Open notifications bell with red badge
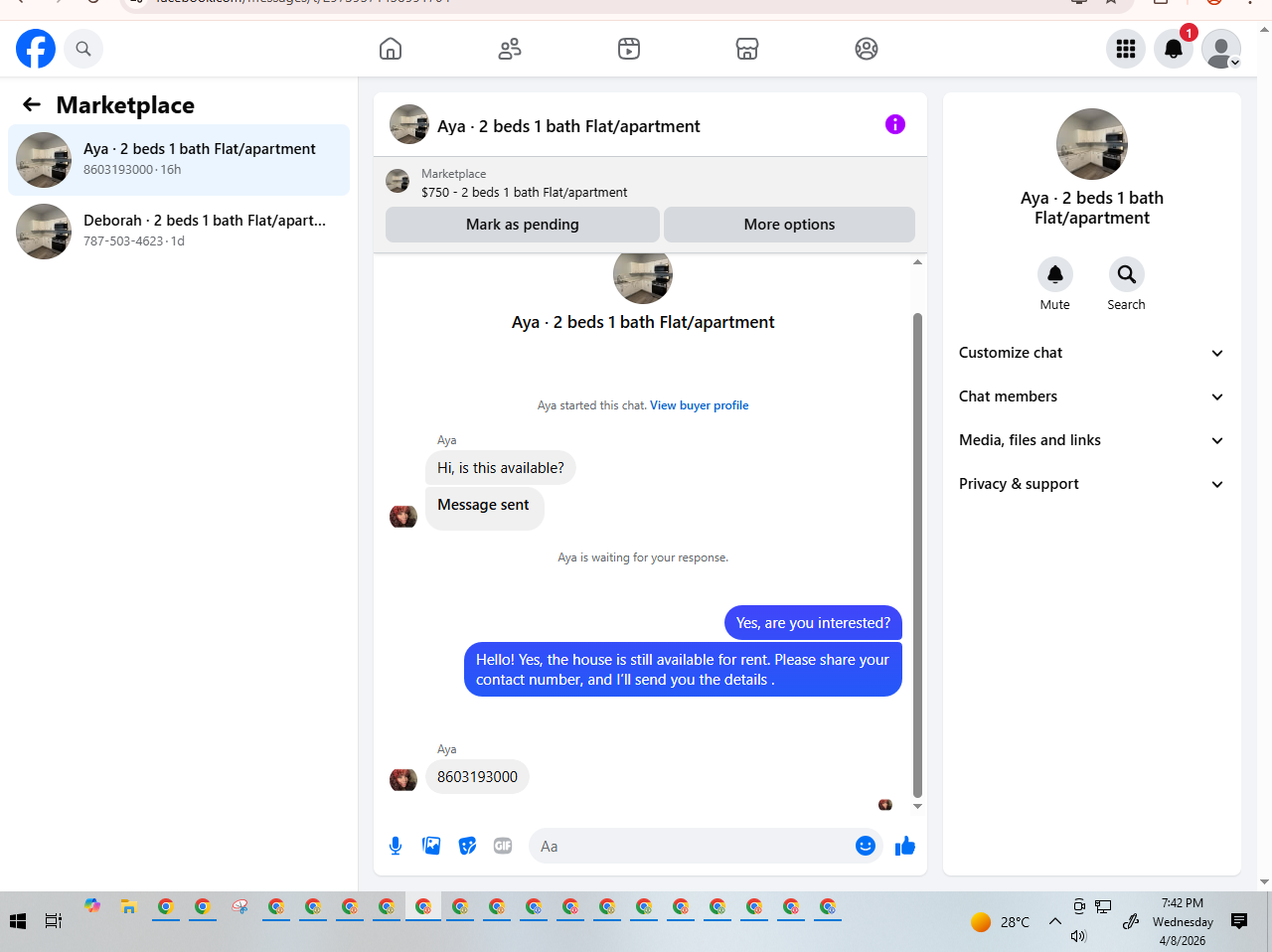Image resolution: width=1272 pixels, height=952 pixels. pos(1174,49)
